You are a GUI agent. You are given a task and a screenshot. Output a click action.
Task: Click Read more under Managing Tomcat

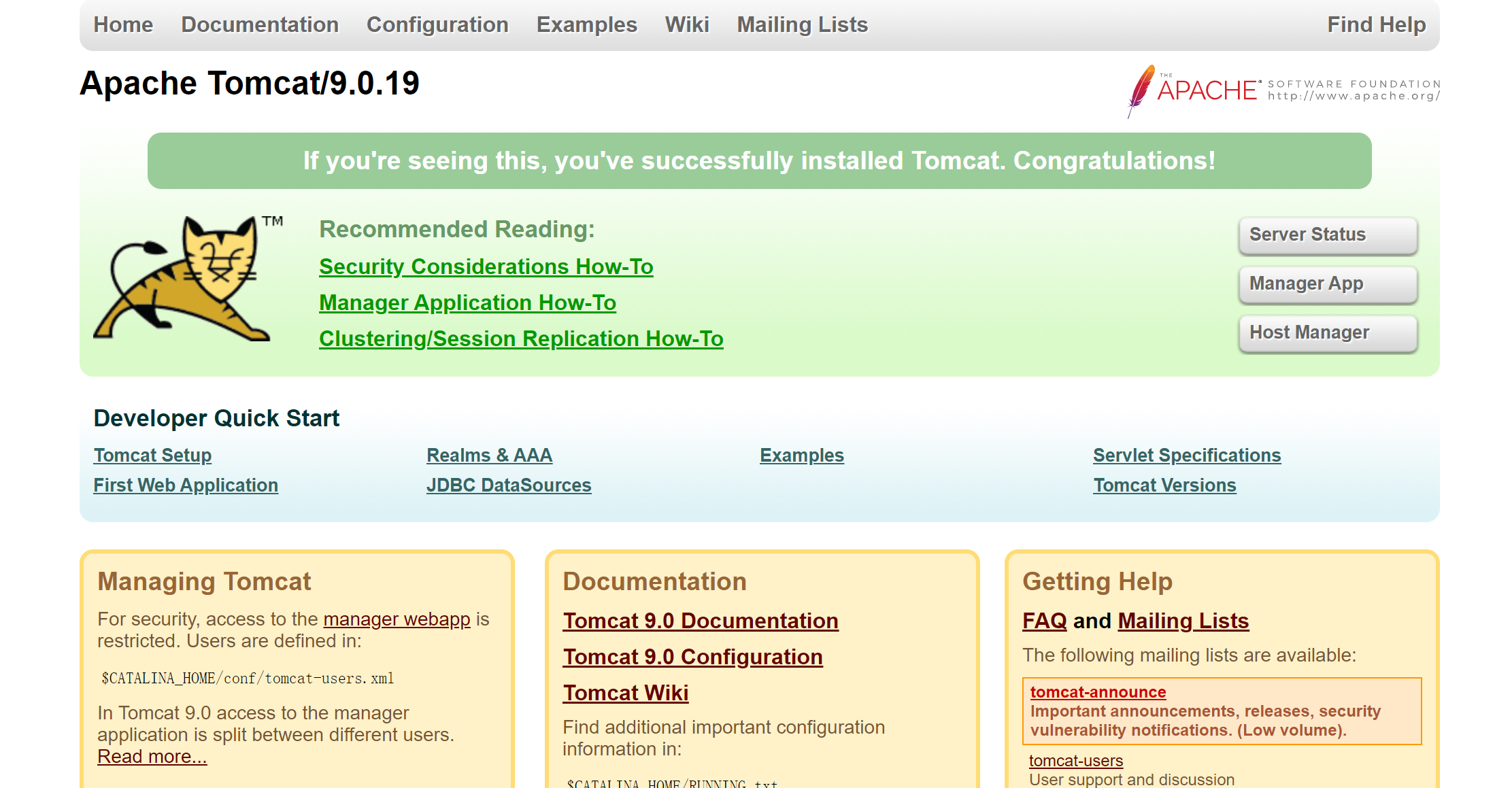pos(152,757)
